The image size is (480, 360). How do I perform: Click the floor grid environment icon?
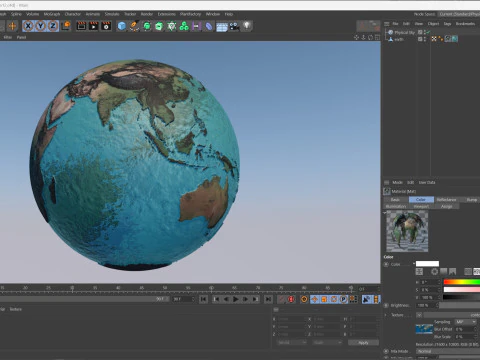(222, 27)
